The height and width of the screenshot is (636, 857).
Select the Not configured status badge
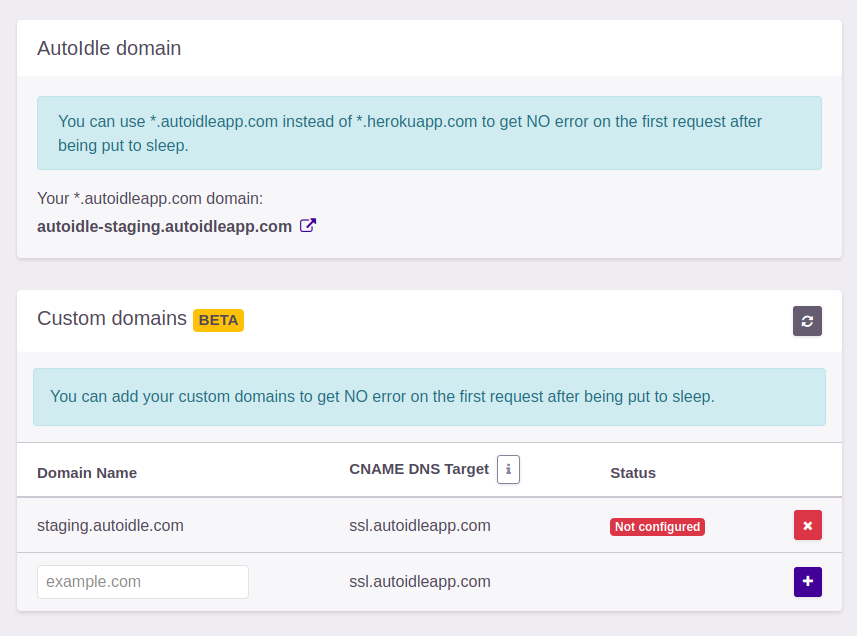tap(657, 526)
